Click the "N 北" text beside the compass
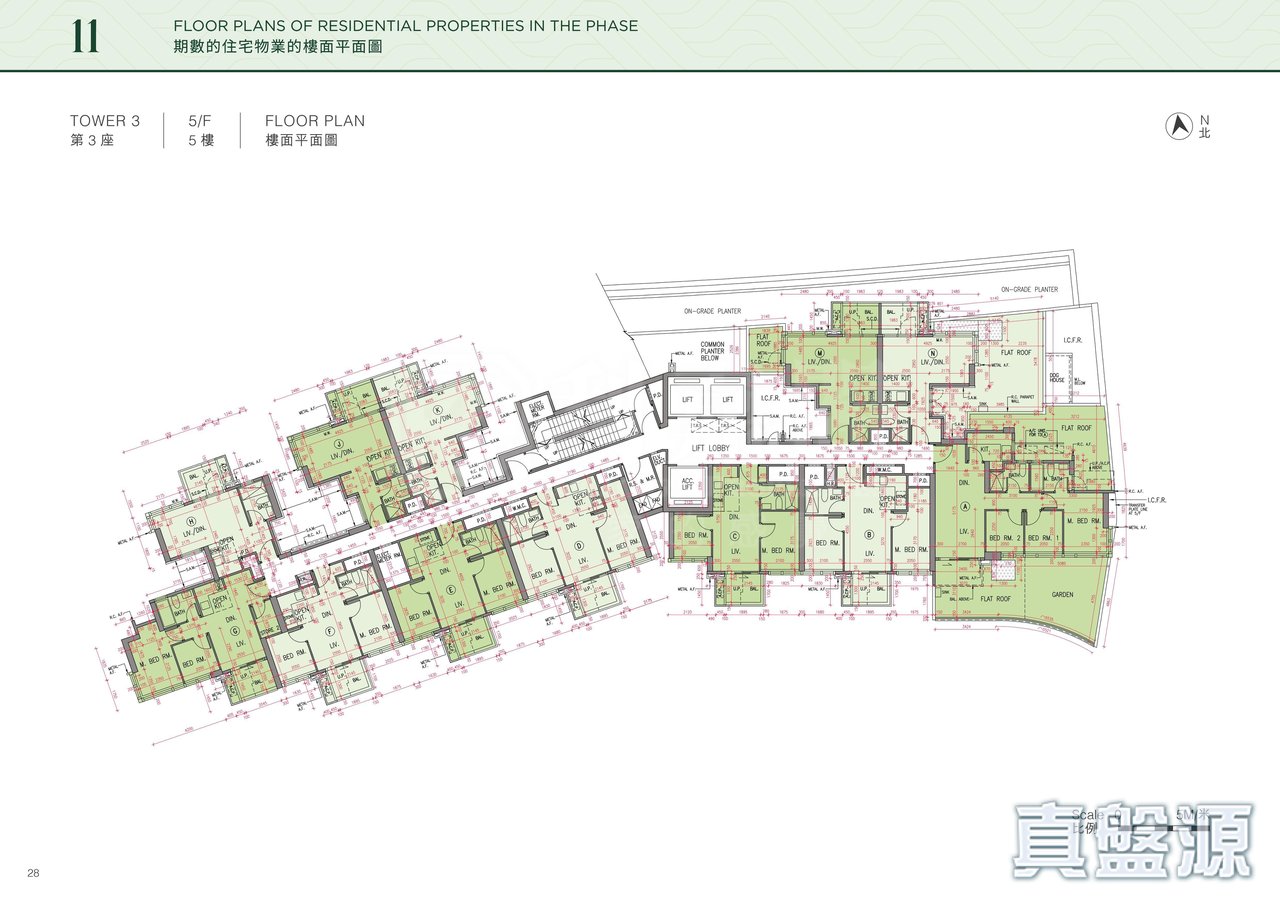This screenshot has height=904, width=1280. 1205,125
